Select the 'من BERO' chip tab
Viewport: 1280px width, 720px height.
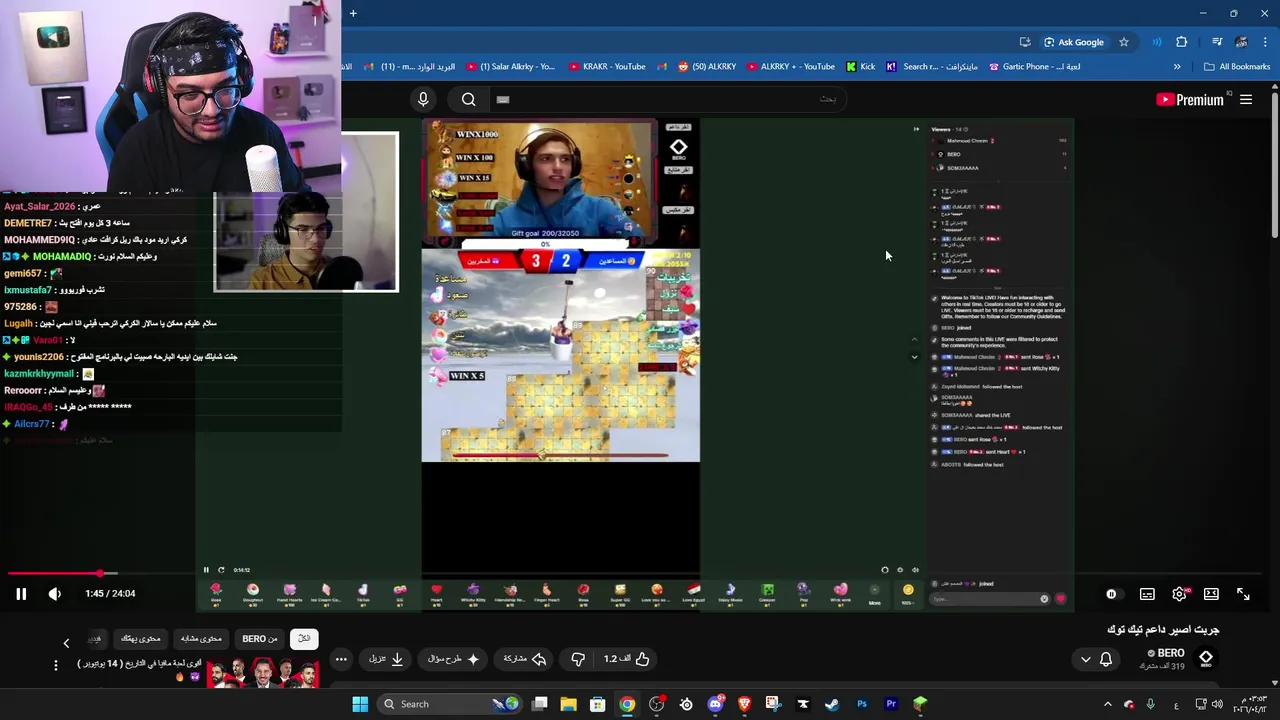tap(260, 639)
